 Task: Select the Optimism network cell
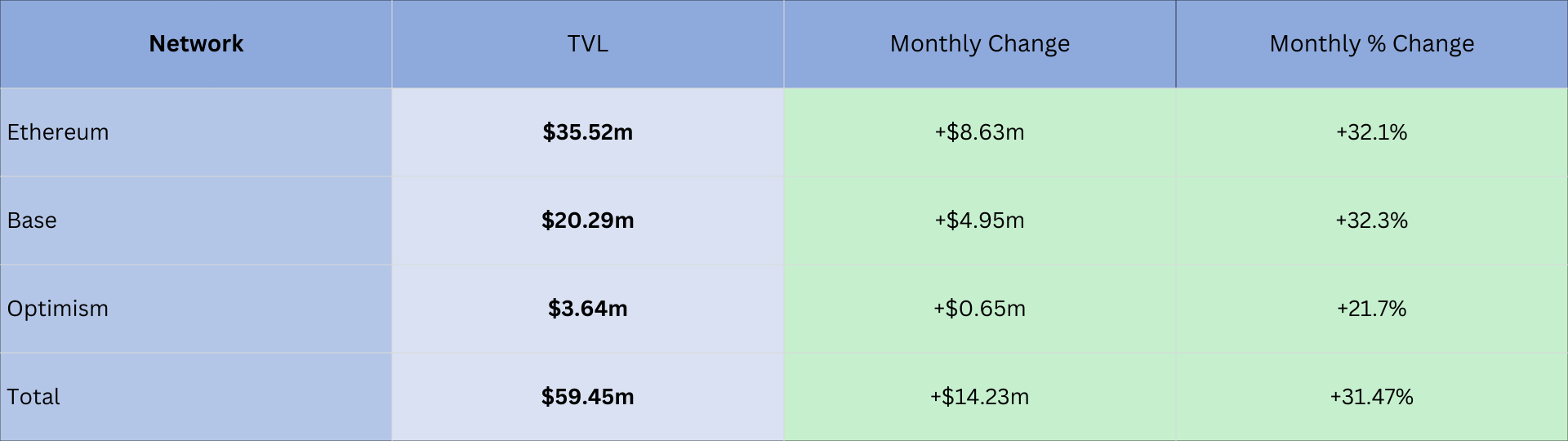(58, 309)
